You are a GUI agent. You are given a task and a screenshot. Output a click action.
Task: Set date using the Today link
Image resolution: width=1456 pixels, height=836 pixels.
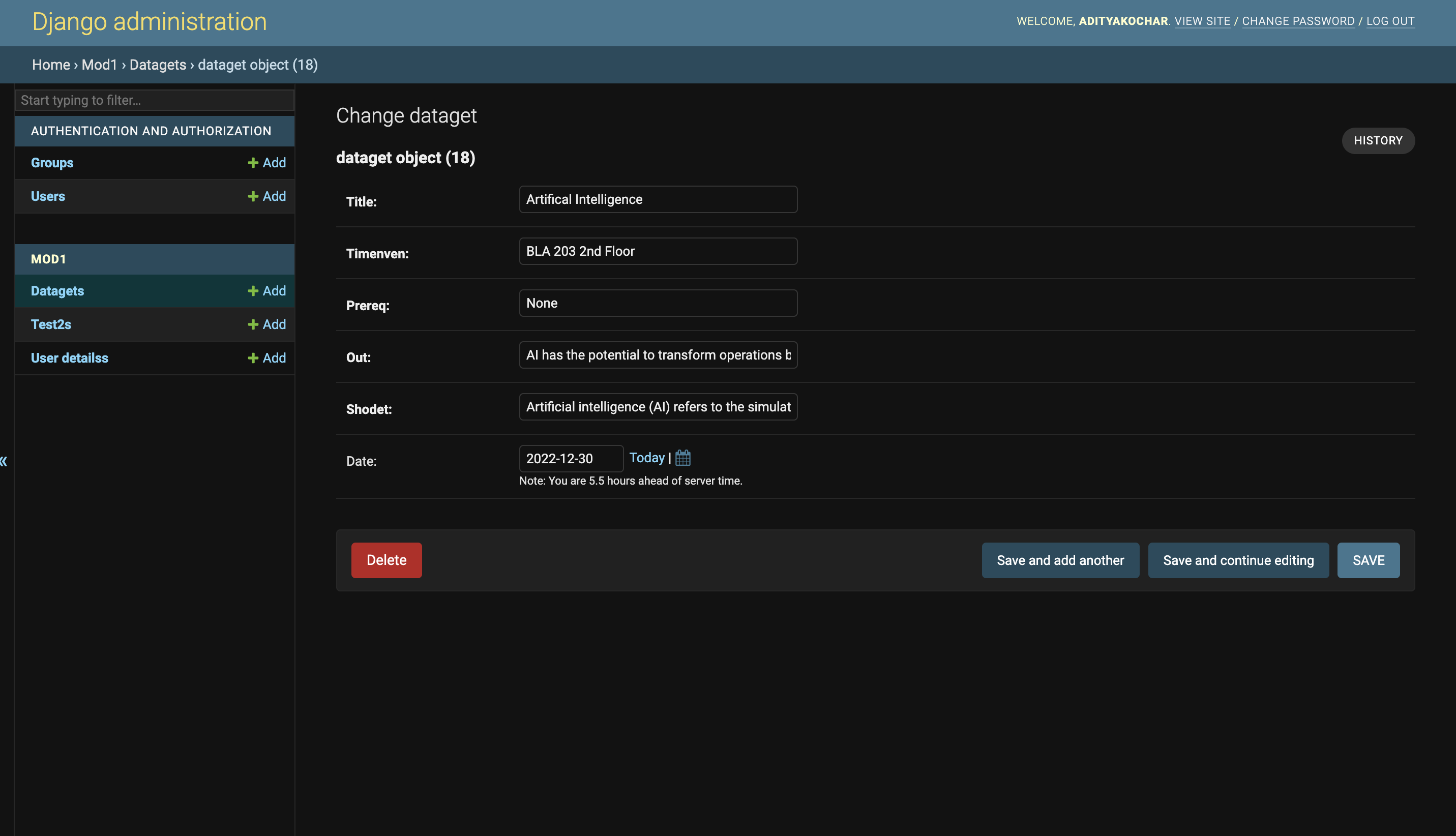[646, 457]
